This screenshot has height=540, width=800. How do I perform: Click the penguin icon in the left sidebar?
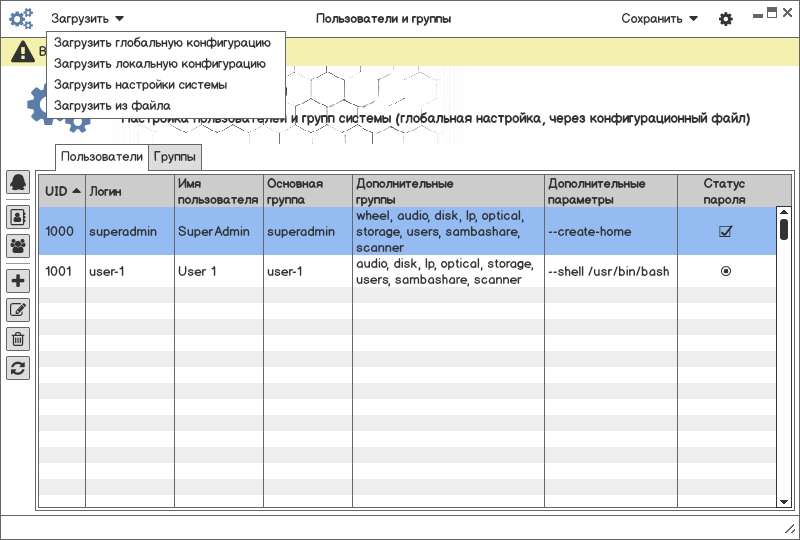coord(18,182)
